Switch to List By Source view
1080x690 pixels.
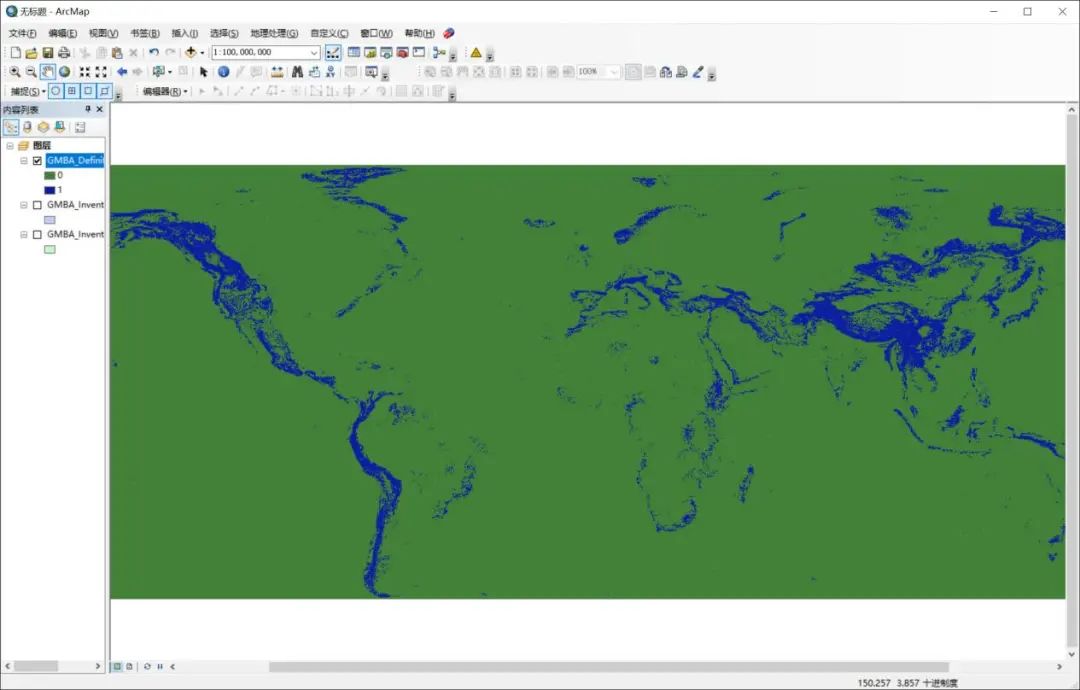[27, 127]
